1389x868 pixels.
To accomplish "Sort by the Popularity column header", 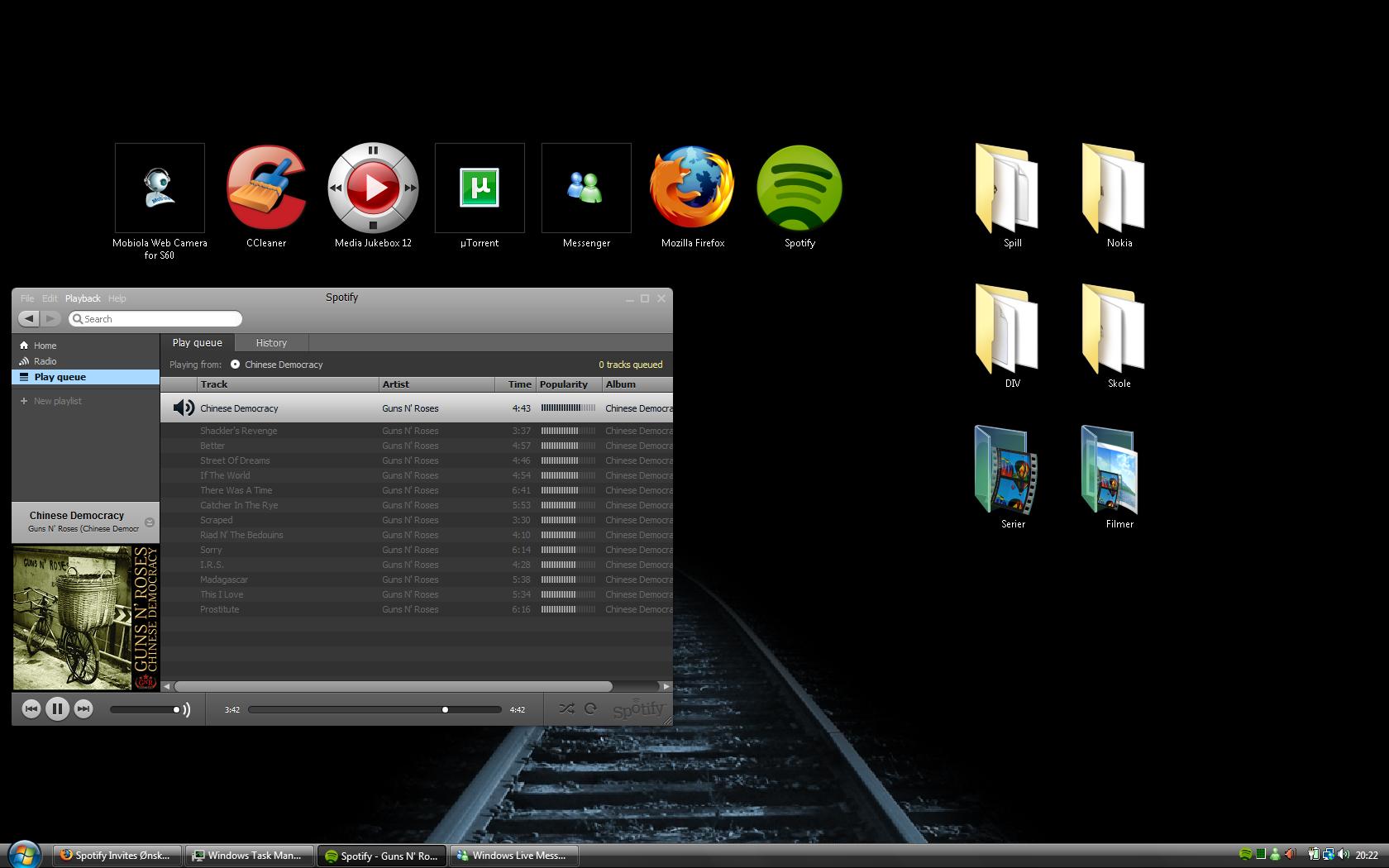I will tap(569, 384).
